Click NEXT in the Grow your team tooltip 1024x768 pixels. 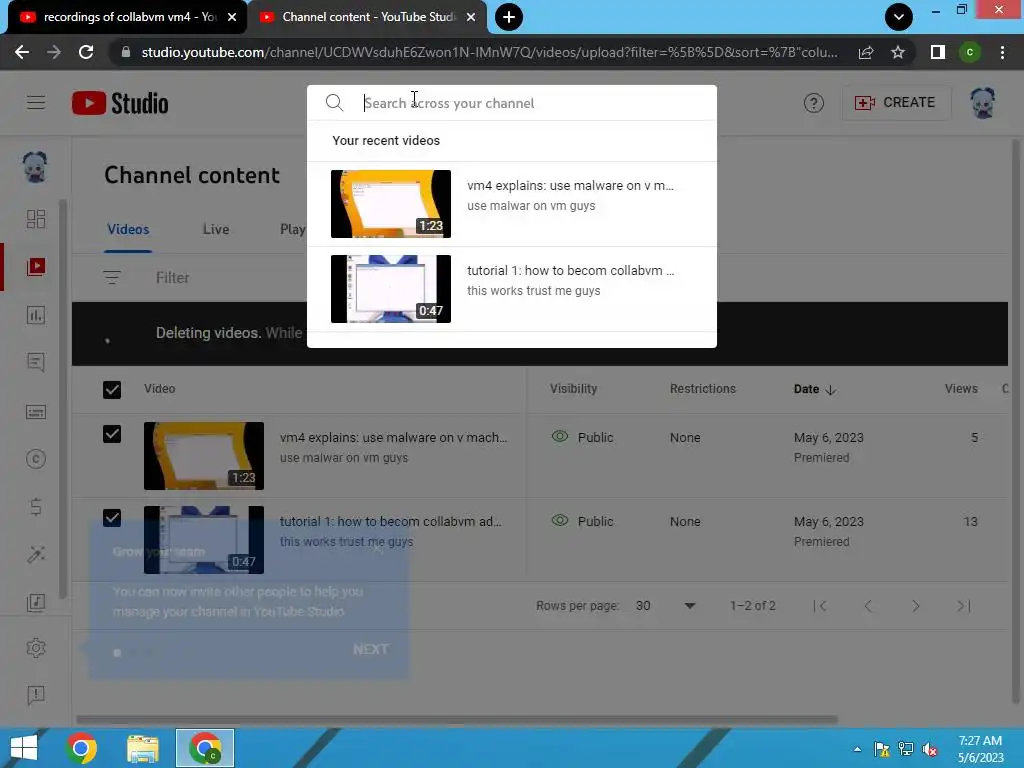point(370,649)
